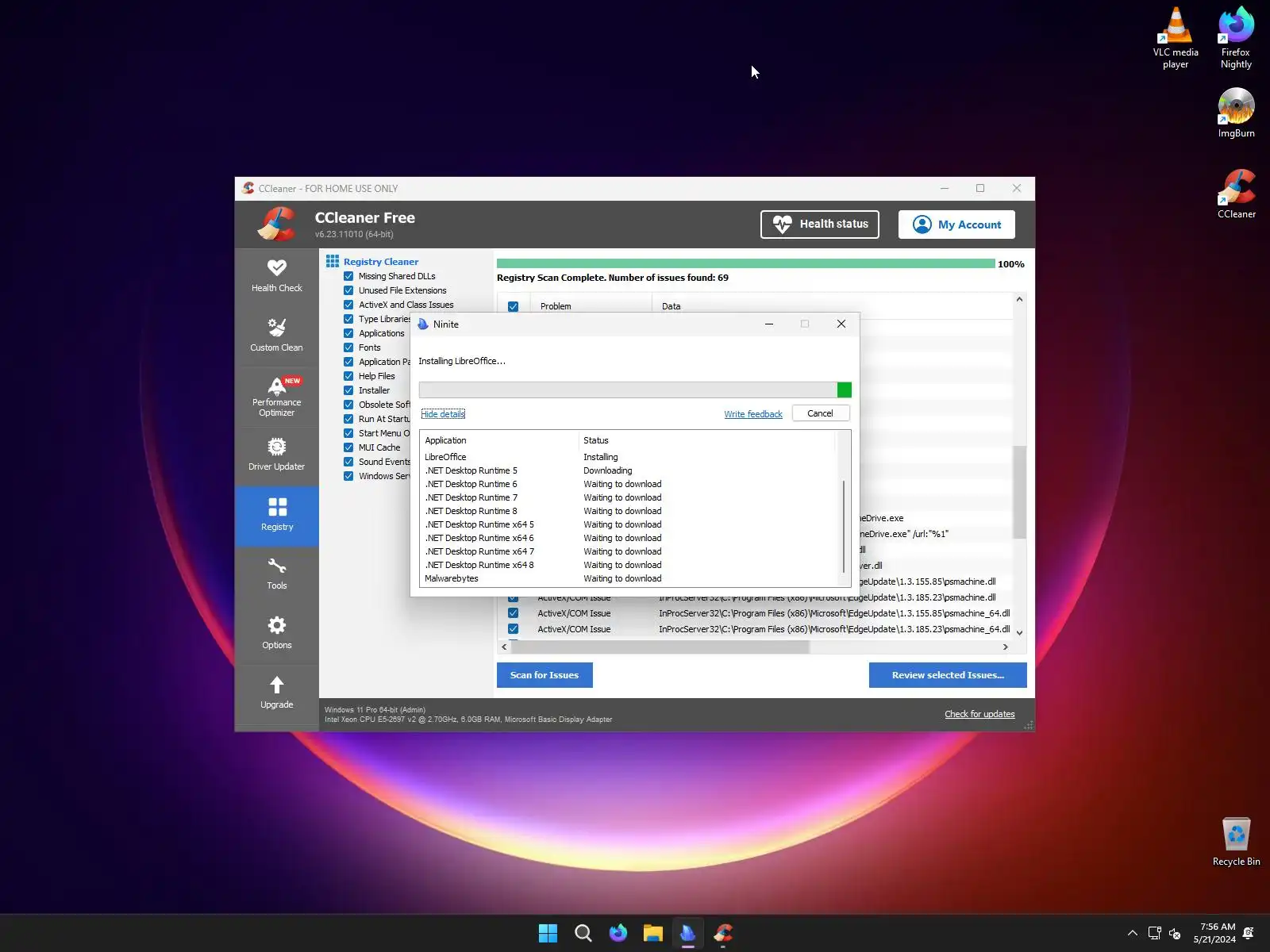This screenshot has height=952, width=1270.
Task: Open Driver Updater section
Action: pyautogui.click(x=276, y=455)
